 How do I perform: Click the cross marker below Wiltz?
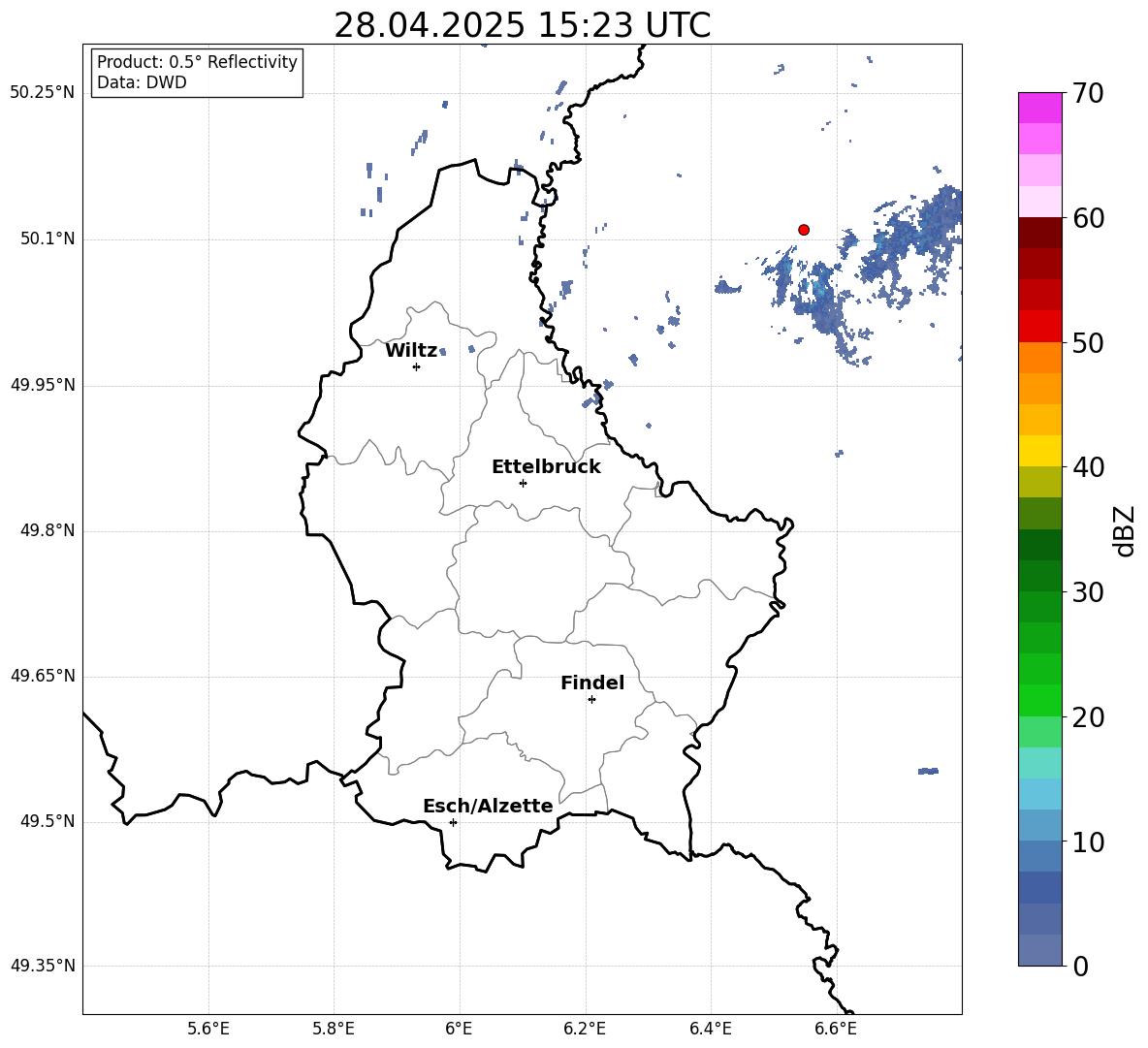[416, 366]
